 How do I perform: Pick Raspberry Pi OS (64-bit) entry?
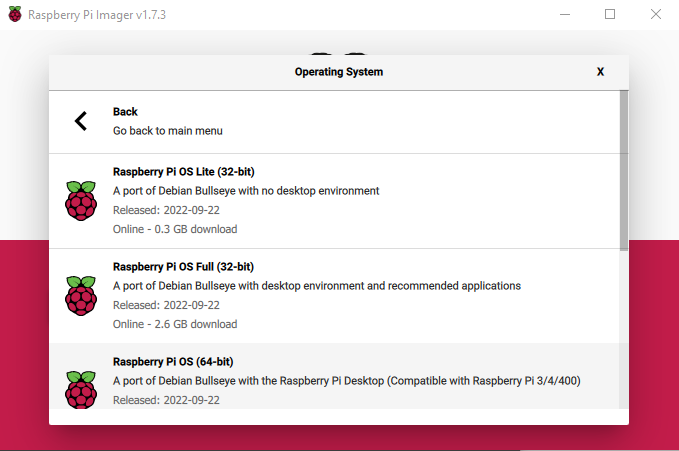tap(334, 376)
